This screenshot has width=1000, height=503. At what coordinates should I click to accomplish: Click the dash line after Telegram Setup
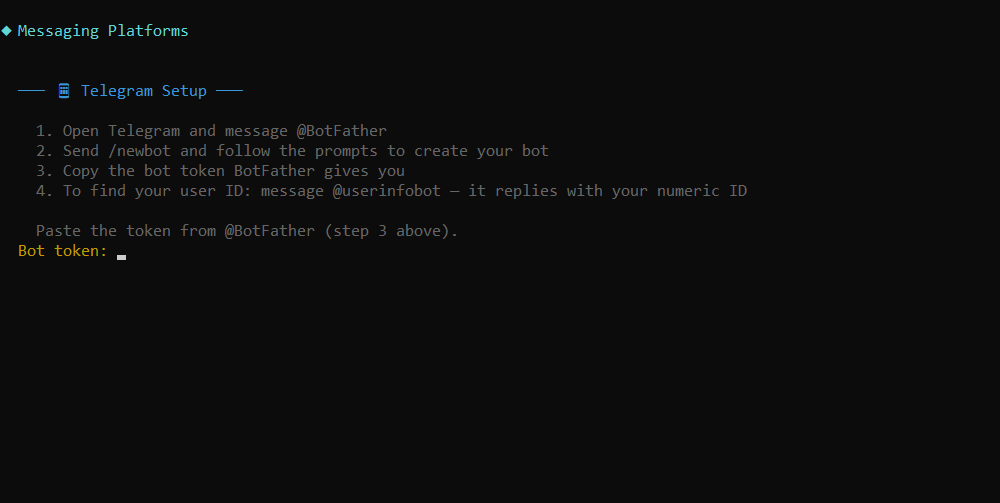(230, 91)
